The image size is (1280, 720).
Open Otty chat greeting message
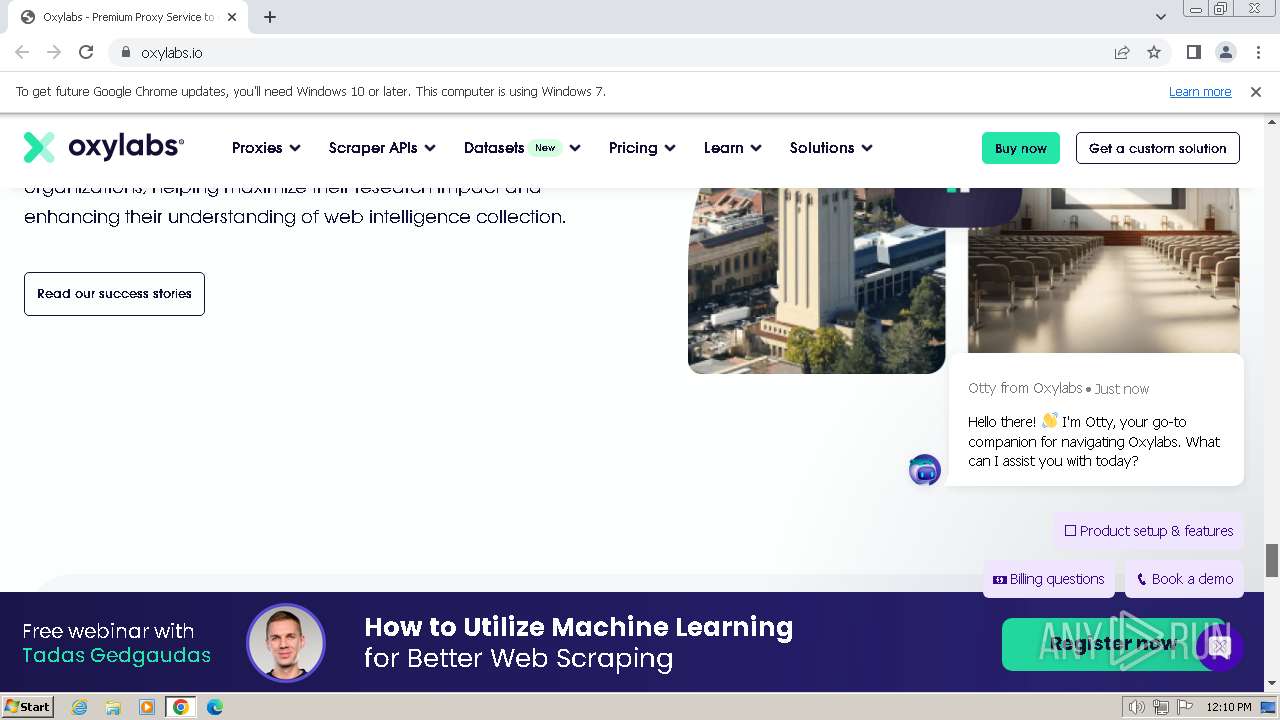[1096, 420]
